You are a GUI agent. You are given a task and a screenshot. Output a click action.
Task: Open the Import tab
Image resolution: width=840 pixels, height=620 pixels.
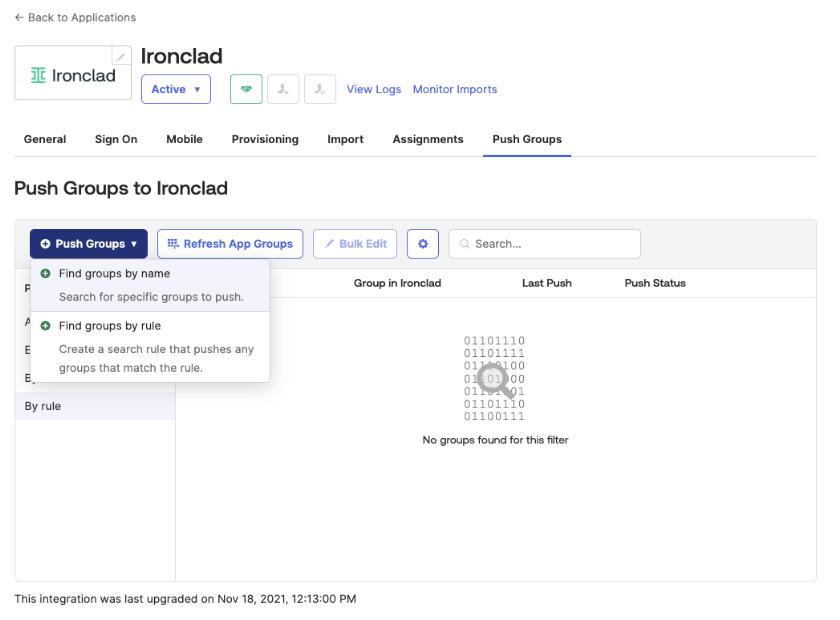pyautogui.click(x=346, y=139)
